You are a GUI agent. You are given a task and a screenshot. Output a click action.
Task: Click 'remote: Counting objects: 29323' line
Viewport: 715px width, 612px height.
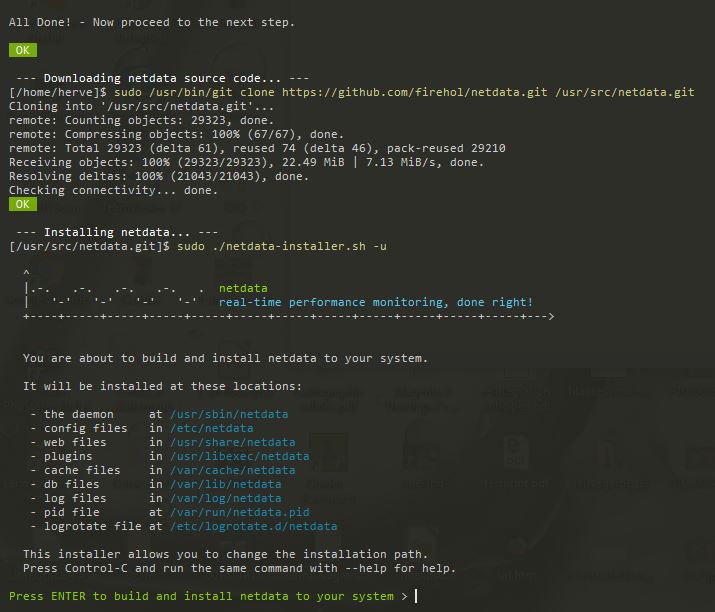[141, 120]
